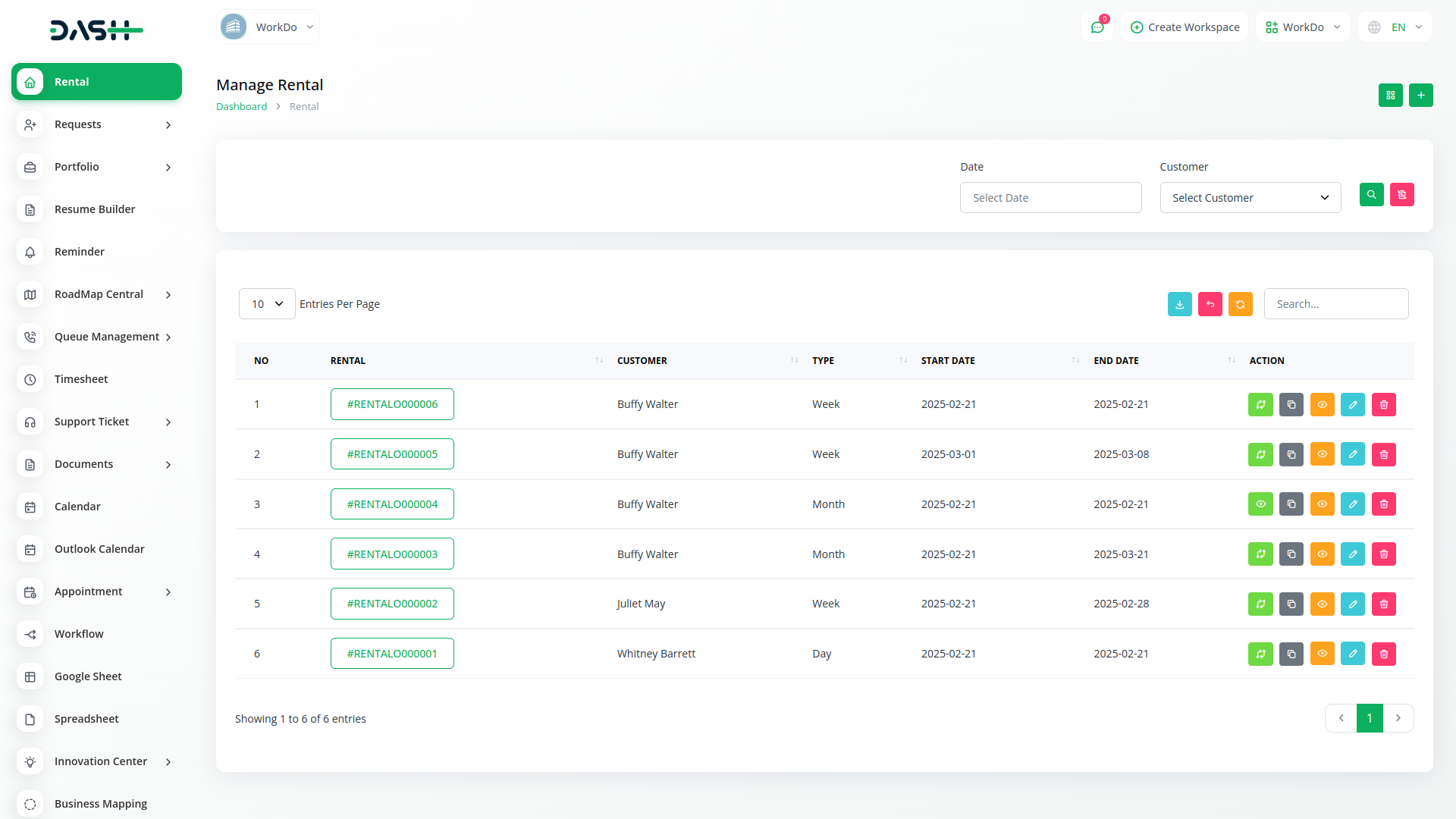This screenshot has width=1456, height=819.
Task: Click the orange refresh icon above table
Action: coord(1240,304)
